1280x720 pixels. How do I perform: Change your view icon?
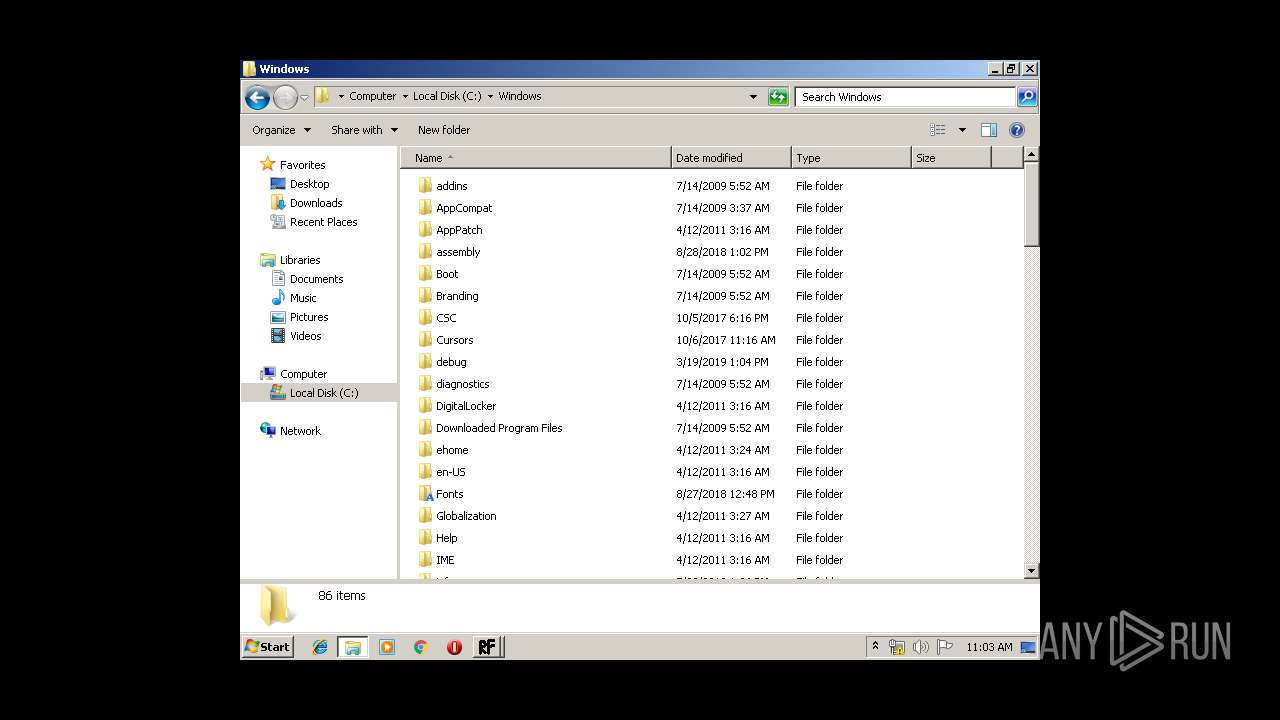coord(938,130)
